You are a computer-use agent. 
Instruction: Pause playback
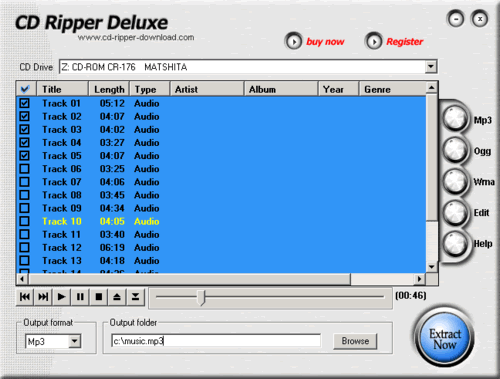[x=80, y=297]
